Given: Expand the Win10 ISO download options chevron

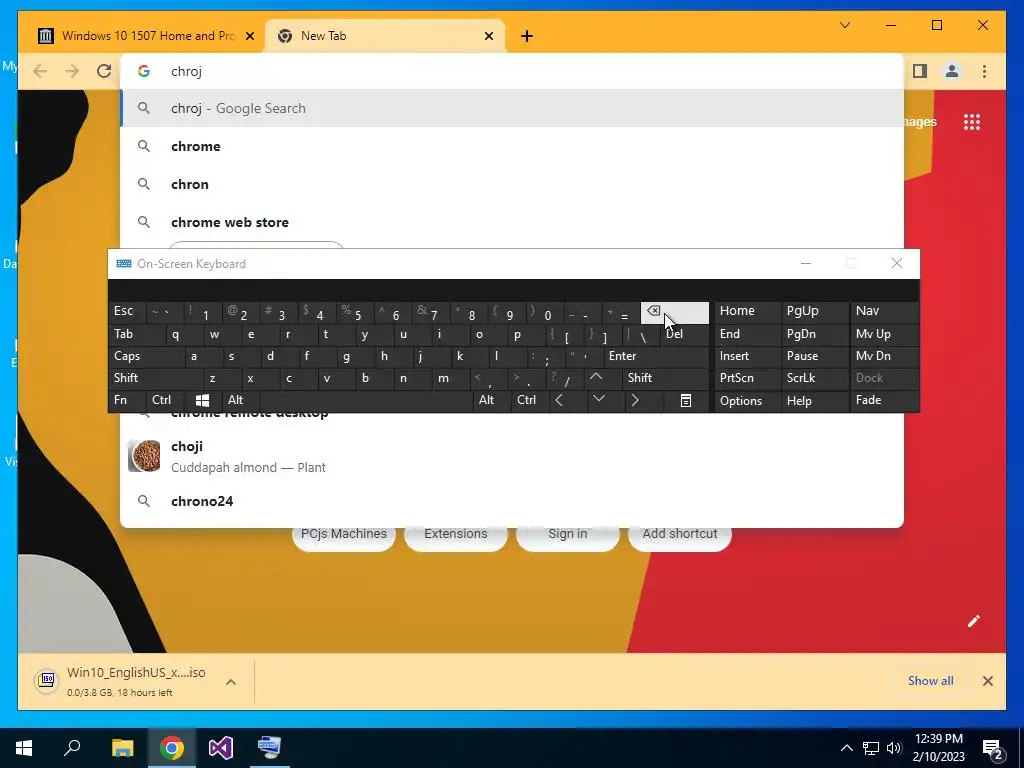Looking at the screenshot, I should click(x=231, y=682).
